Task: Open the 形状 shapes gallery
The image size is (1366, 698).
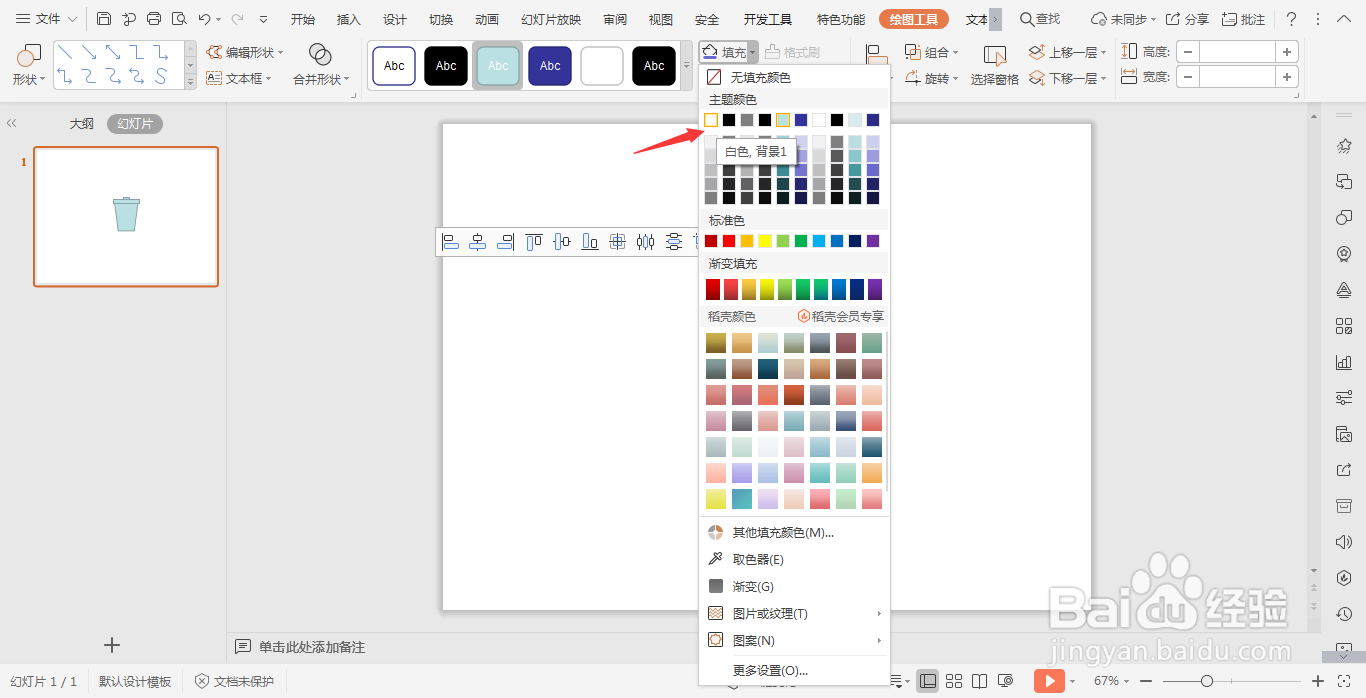Action: point(28,65)
